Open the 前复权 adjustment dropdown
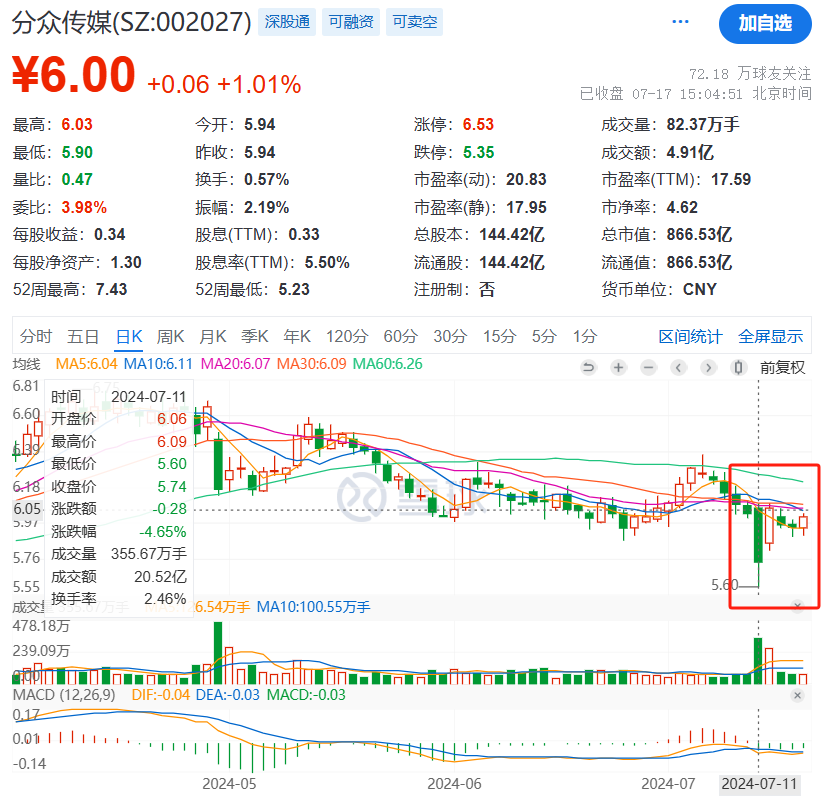The width and height of the screenshot is (824, 802). coord(782,367)
